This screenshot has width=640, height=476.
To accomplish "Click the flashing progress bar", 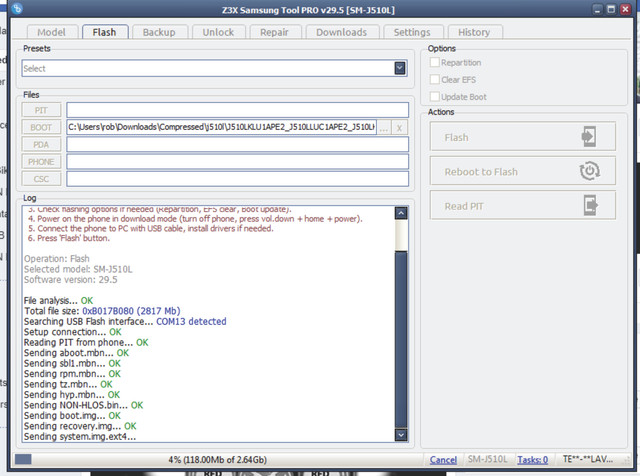I will pos(217,460).
